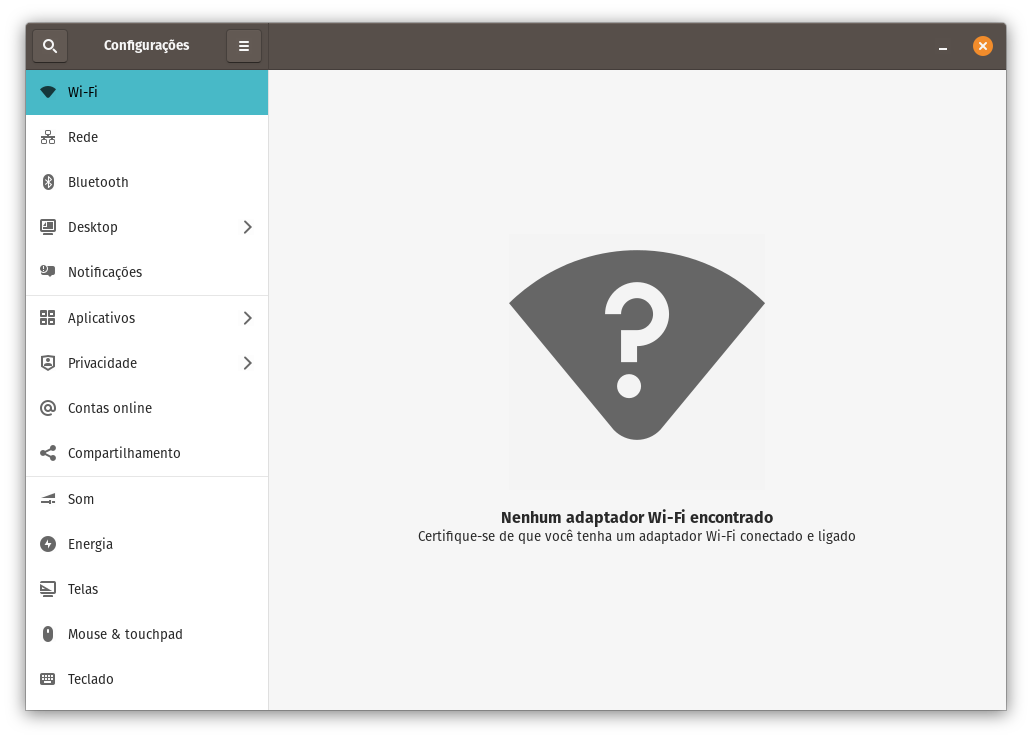The width and height of the screenshot is (1032, 739).
Task: Click the Contas online at-sign icon
Action: [x=48, y=408]
